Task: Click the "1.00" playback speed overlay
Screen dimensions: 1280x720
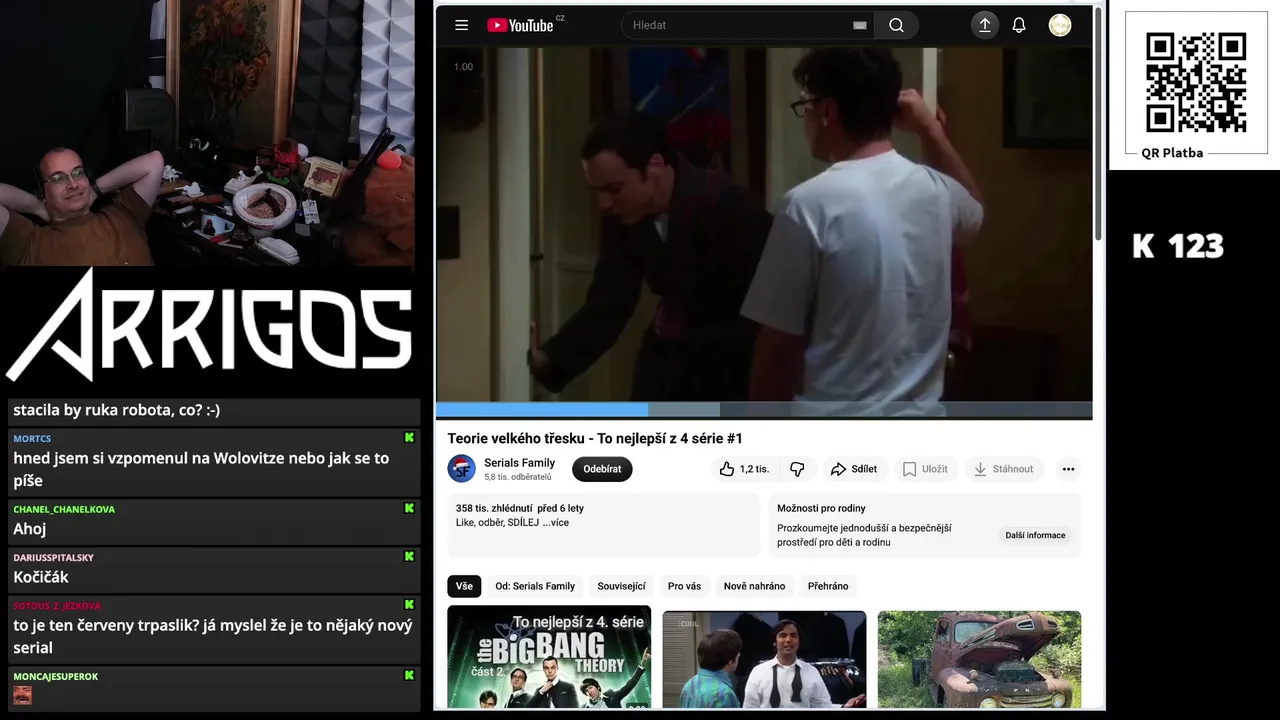Action: (463, 67)
